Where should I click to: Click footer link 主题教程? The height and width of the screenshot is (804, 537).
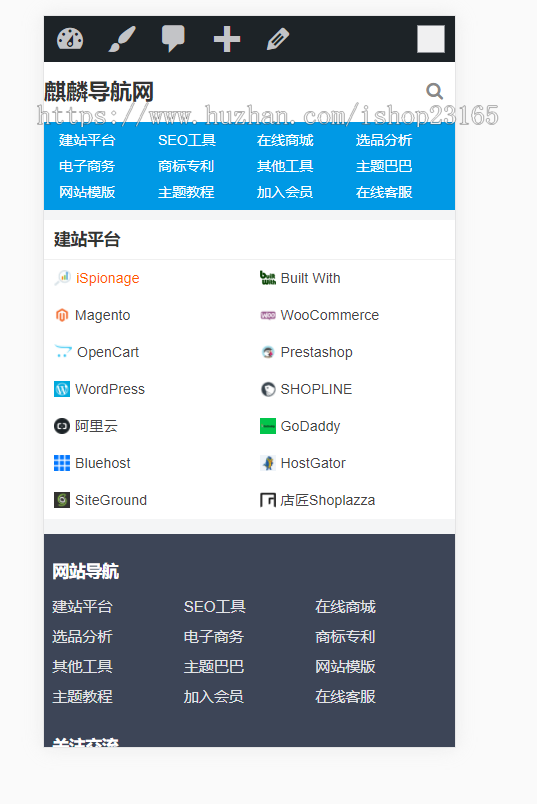click(83, 696)
